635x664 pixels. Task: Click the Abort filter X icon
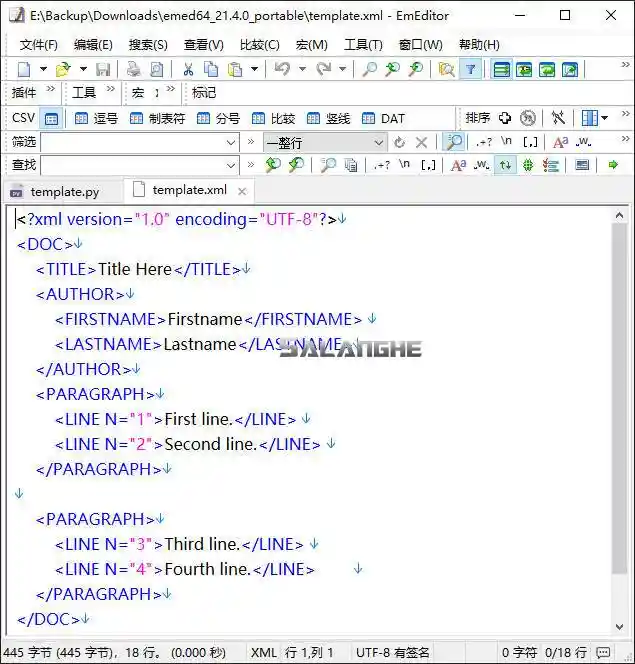click(x=421, y=142)
